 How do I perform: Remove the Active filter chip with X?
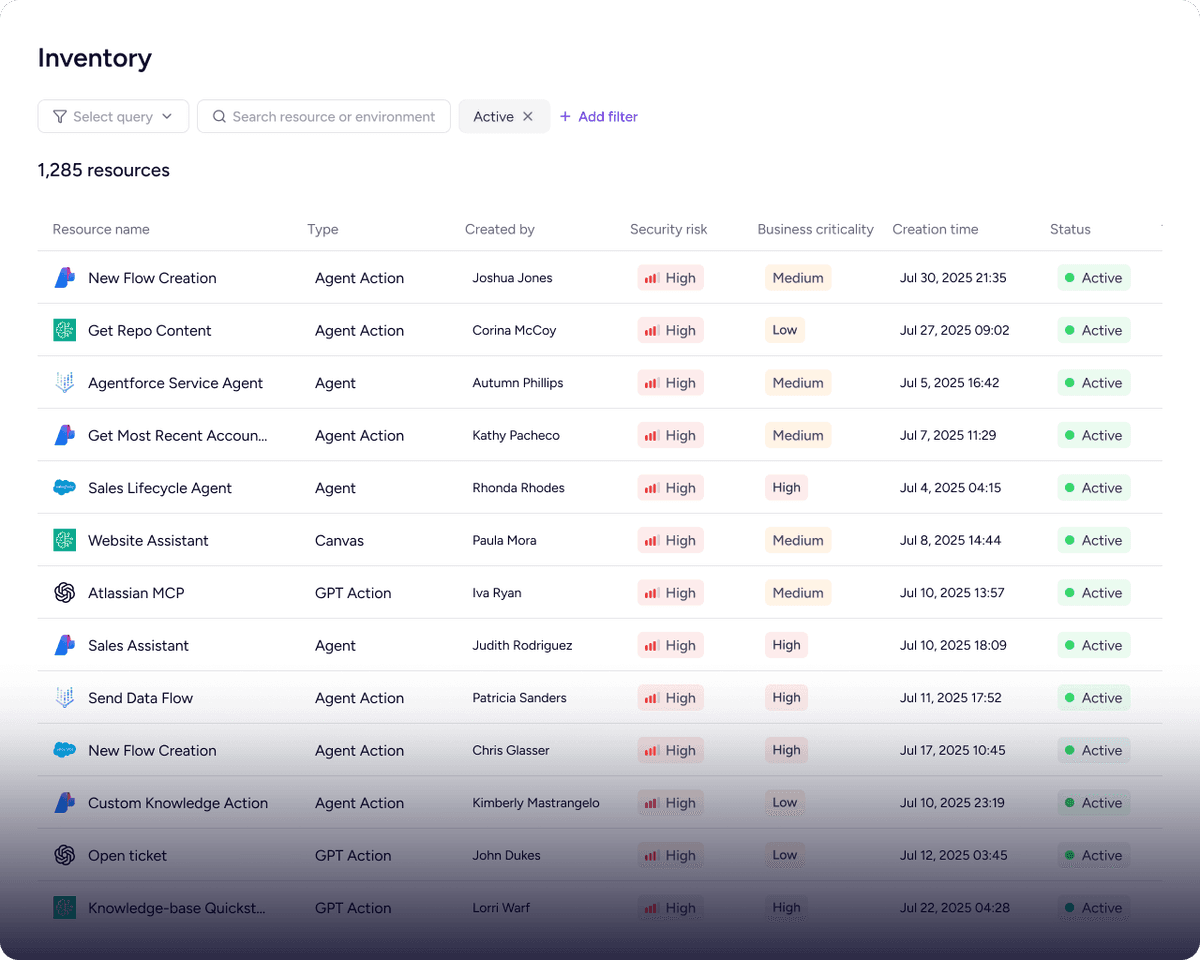pos(528,117)
